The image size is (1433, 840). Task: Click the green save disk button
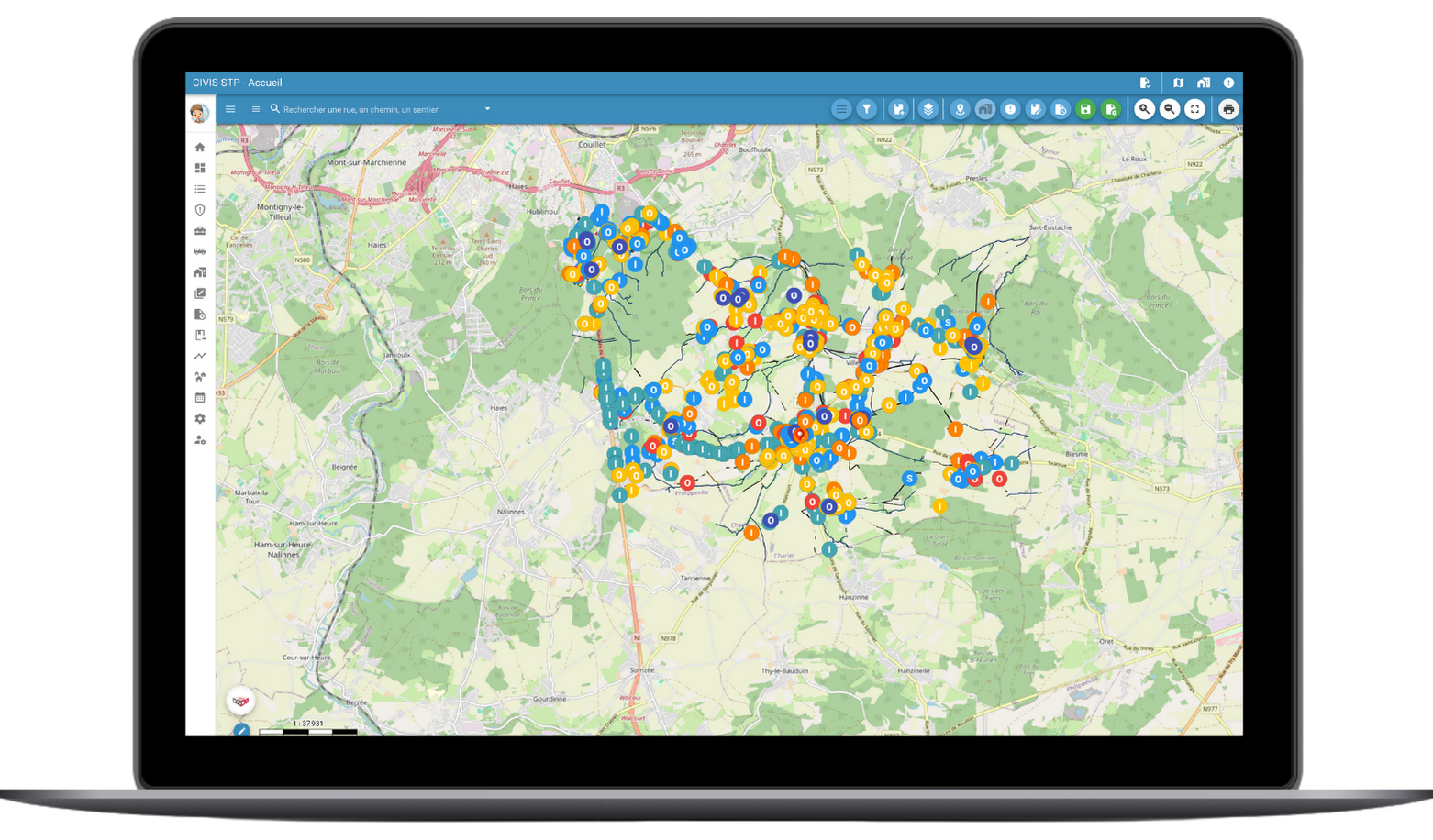pyautogui.click(x=1085, y=109)
